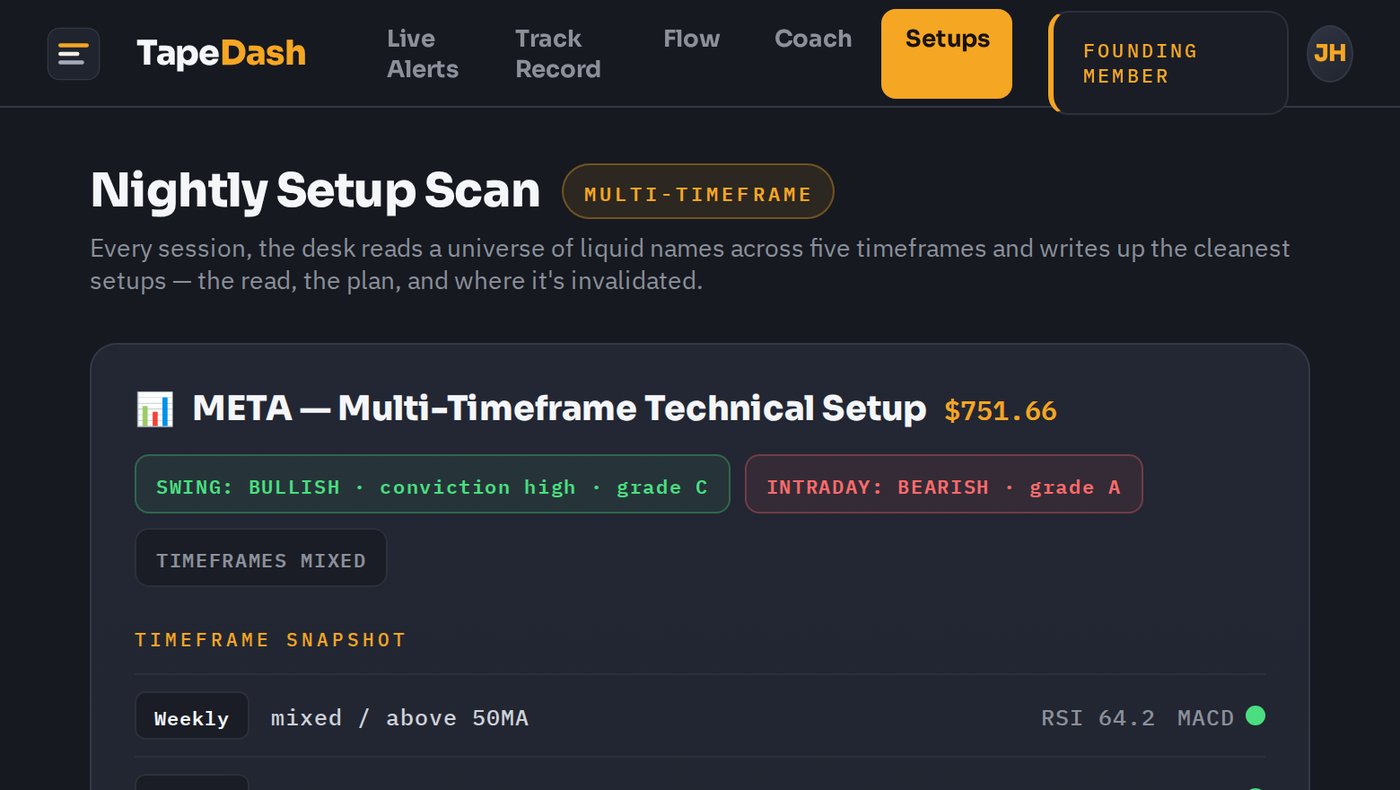Click the $751.66 price value
The image size is (1400, 790).
[x=1001, y=411]
